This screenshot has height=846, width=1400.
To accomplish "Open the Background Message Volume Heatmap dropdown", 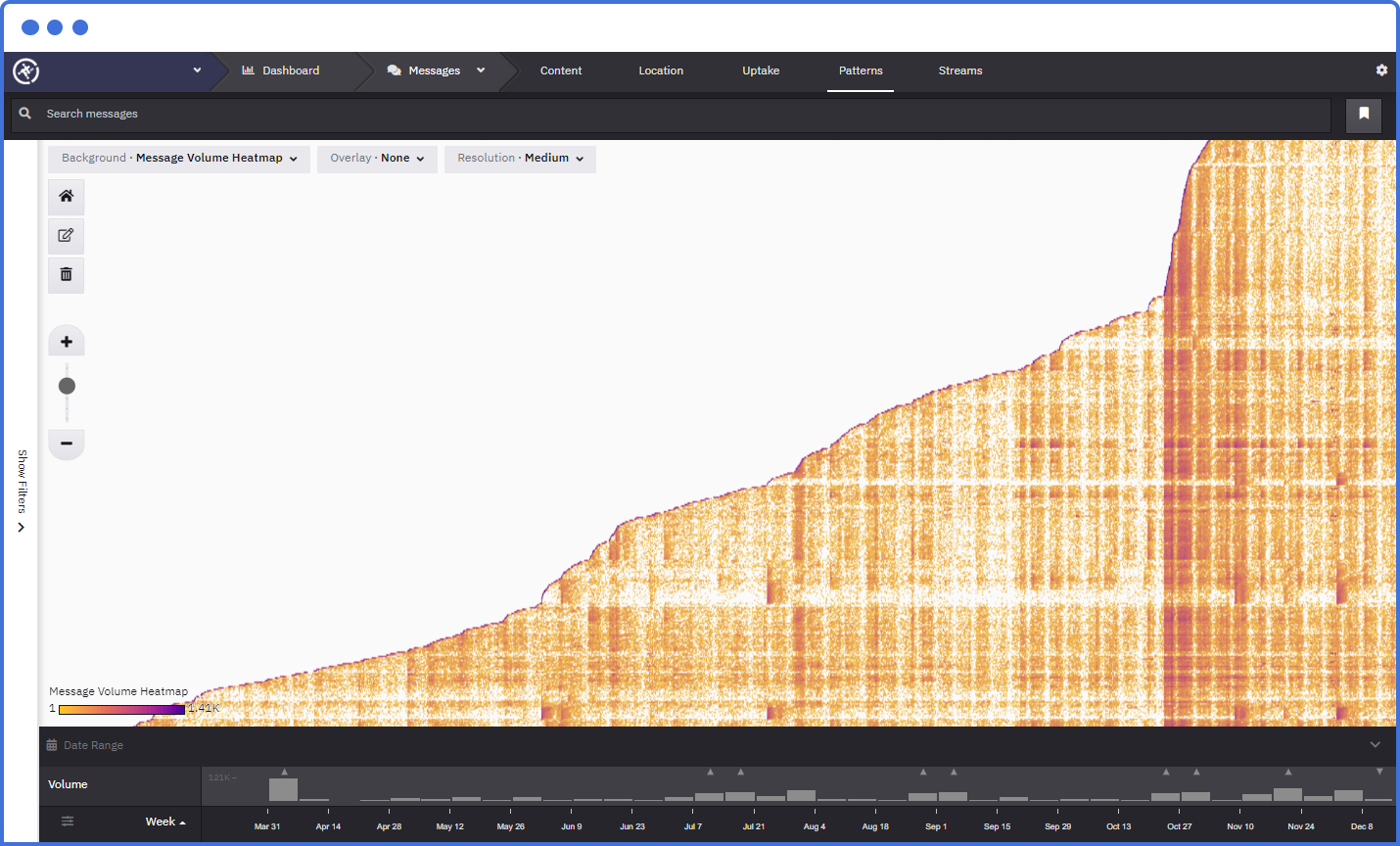I will coord(178,159).
